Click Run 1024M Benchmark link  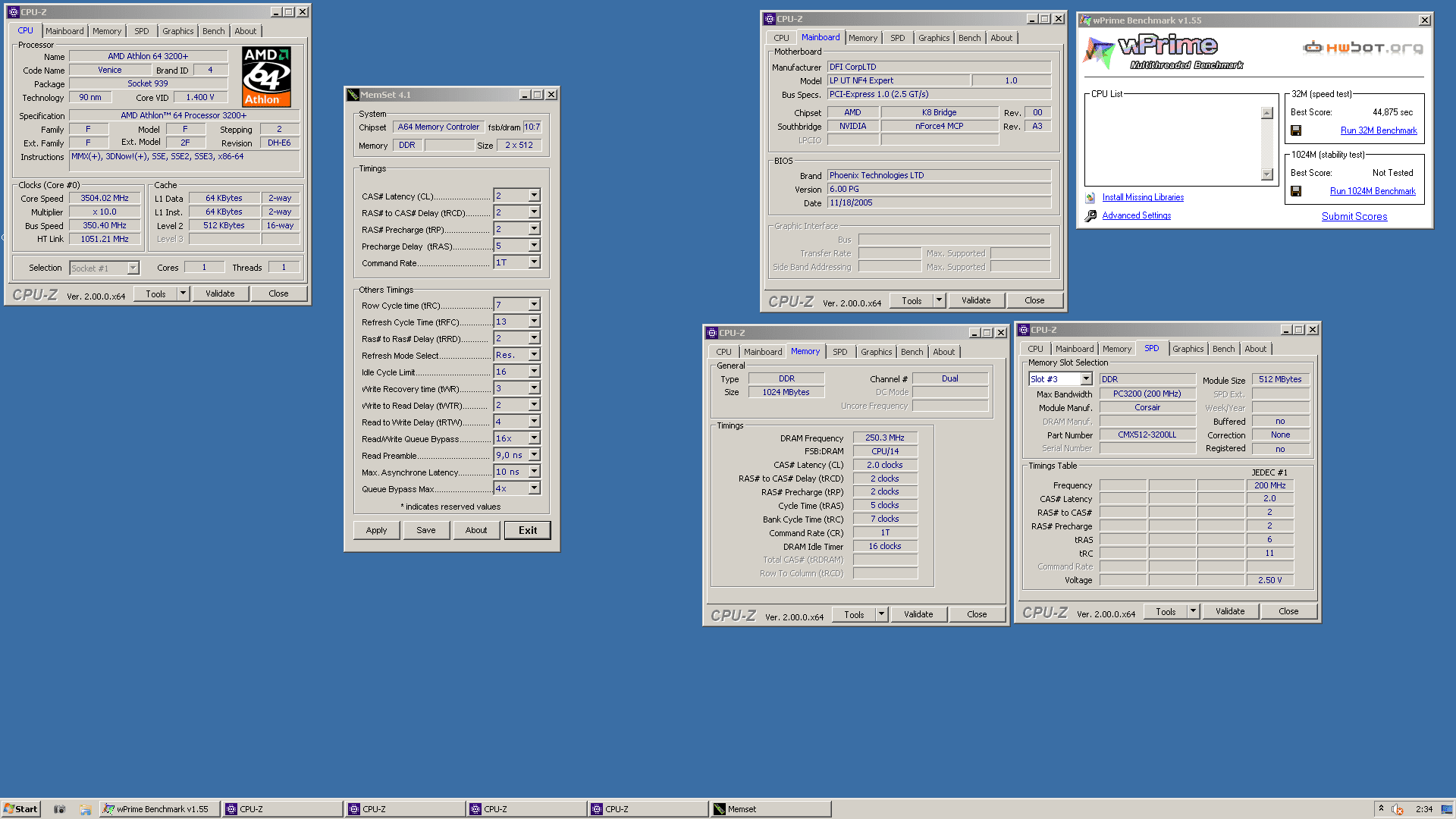(1373, 191)
